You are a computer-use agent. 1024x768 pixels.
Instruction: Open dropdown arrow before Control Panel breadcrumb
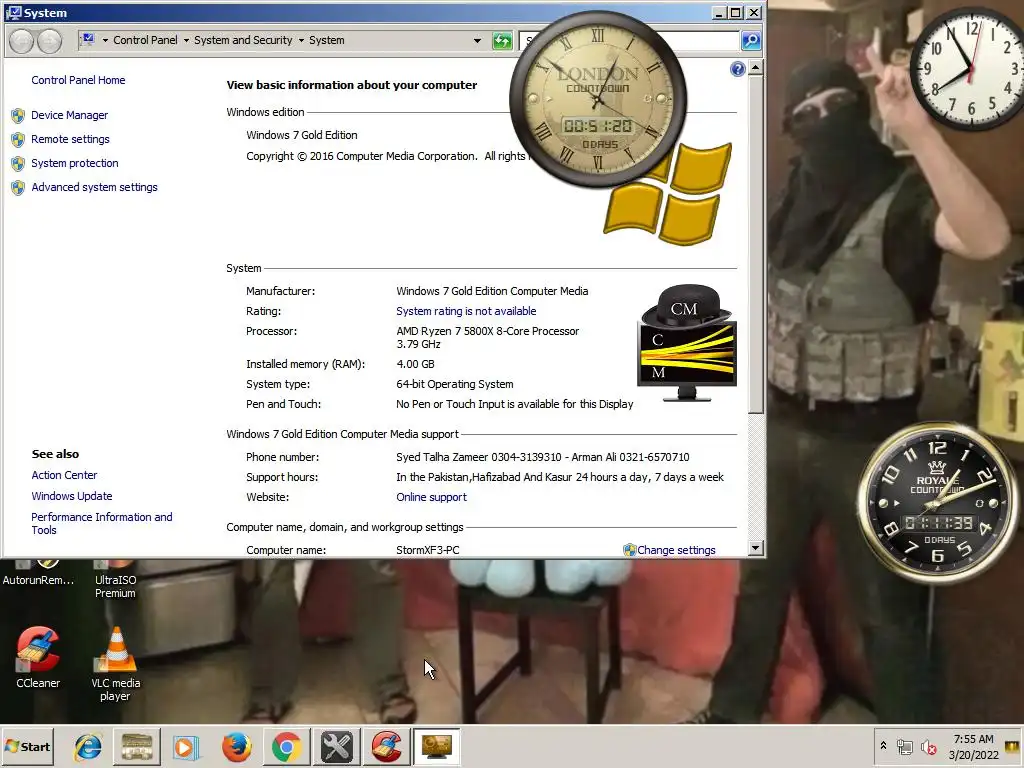click(x=105, y=40)
